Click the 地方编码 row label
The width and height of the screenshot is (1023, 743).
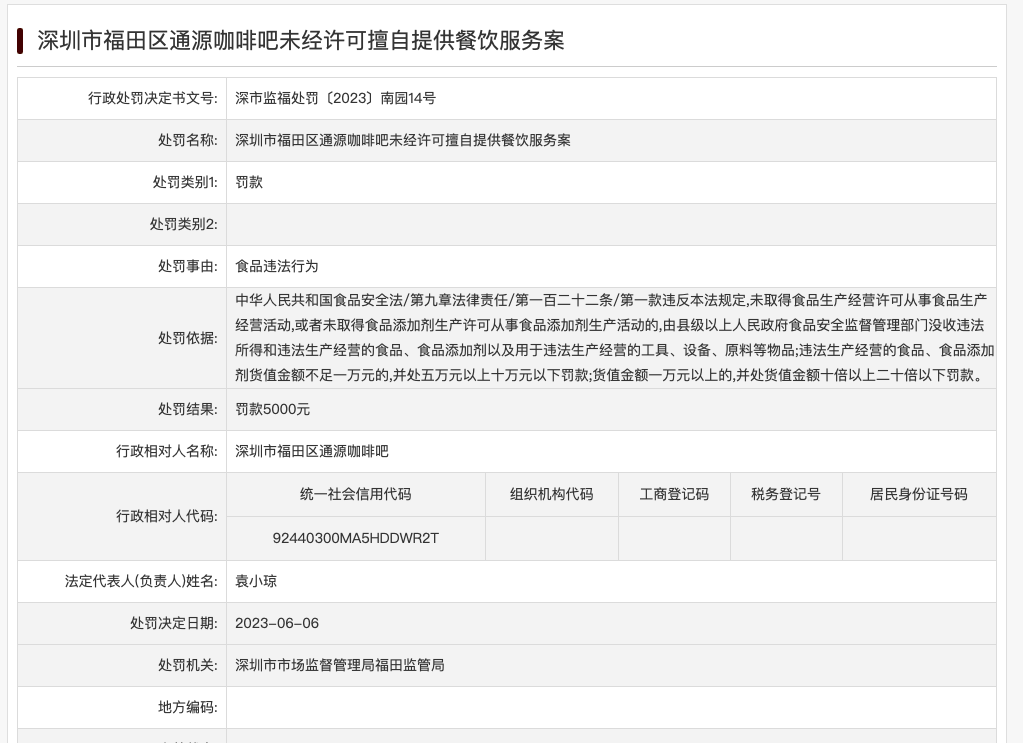[x=186, y=707]
